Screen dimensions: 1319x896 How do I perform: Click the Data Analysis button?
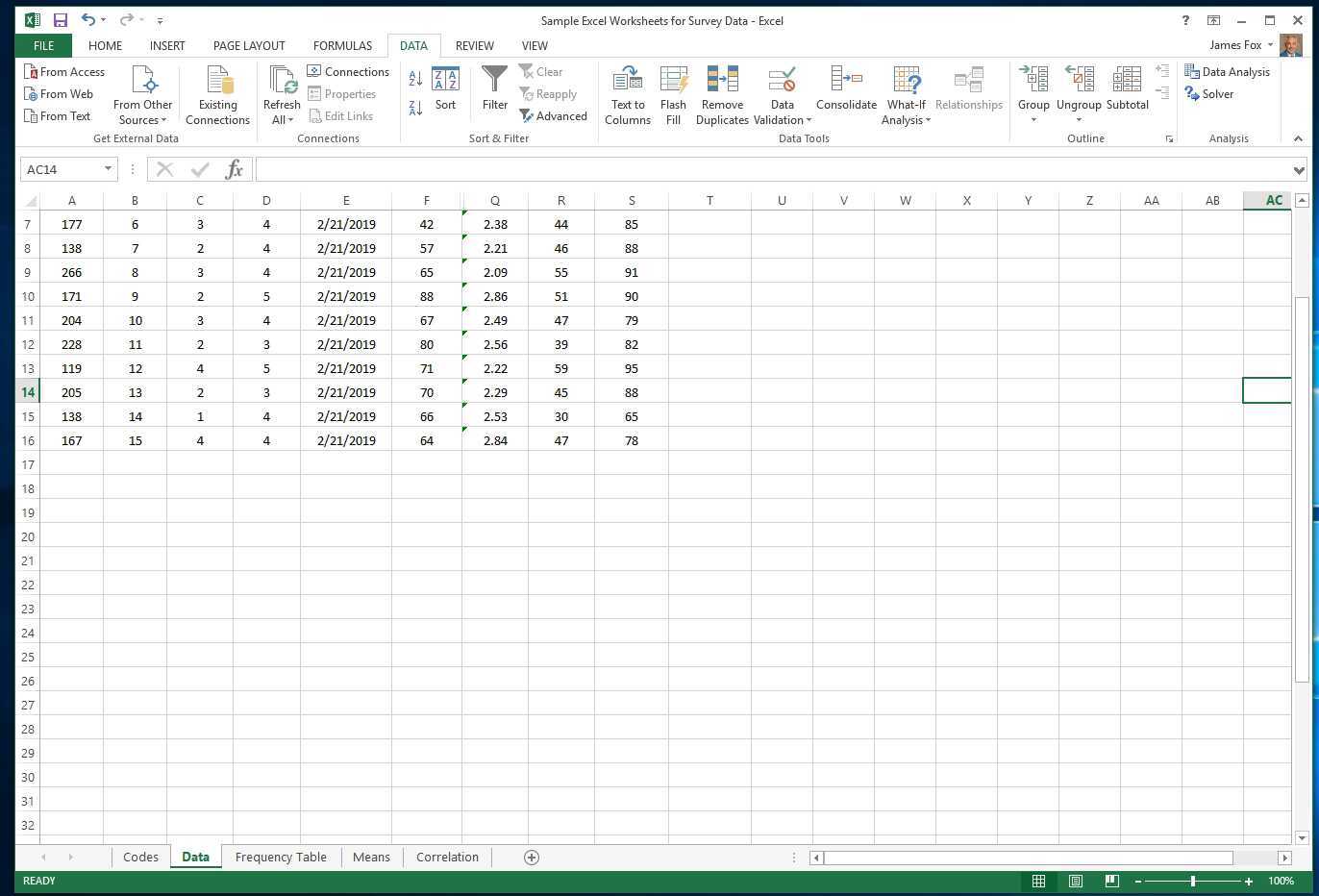pos(1228,72)
